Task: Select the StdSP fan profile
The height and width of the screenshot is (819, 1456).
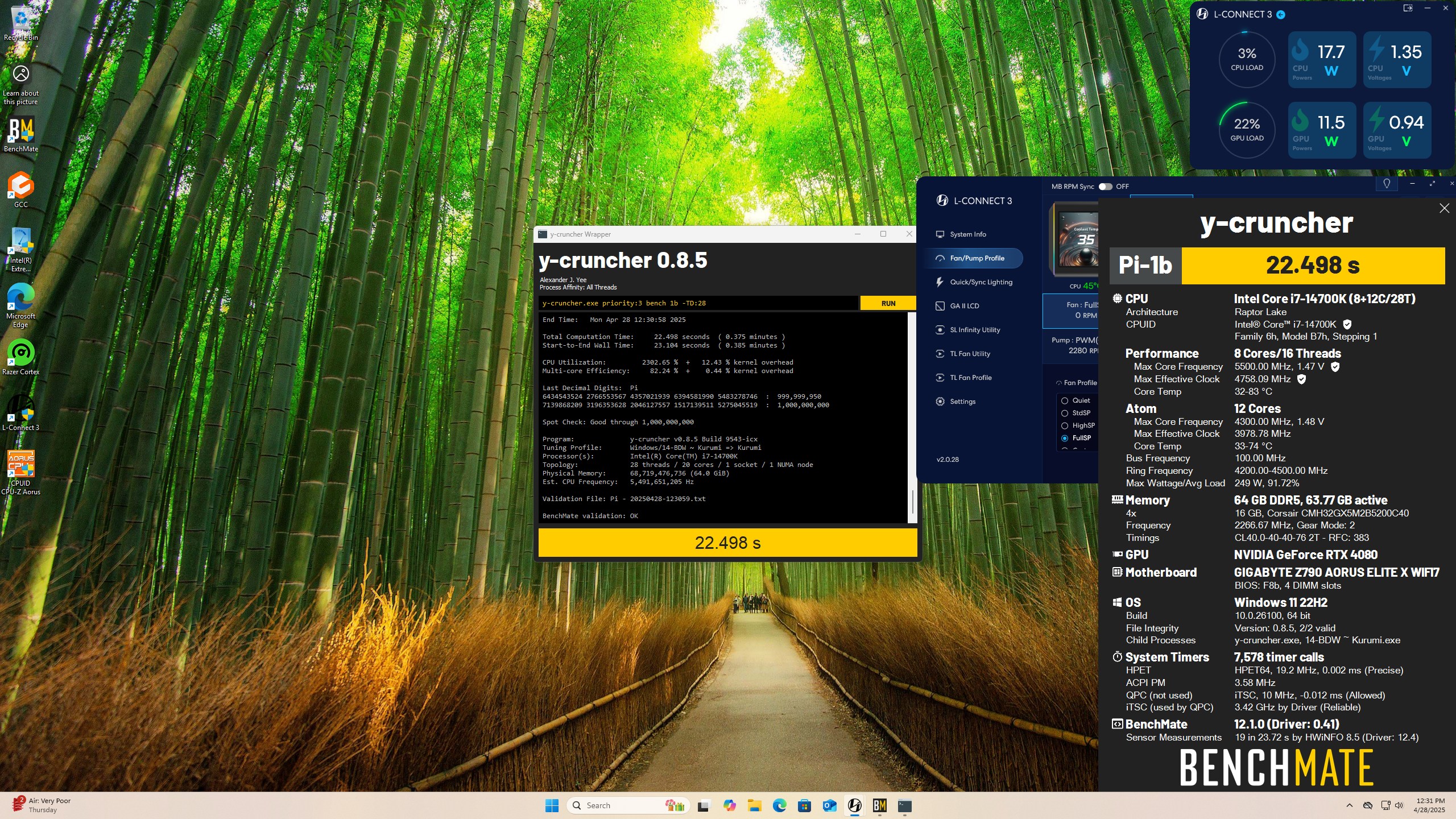Action: point(1064,413)
